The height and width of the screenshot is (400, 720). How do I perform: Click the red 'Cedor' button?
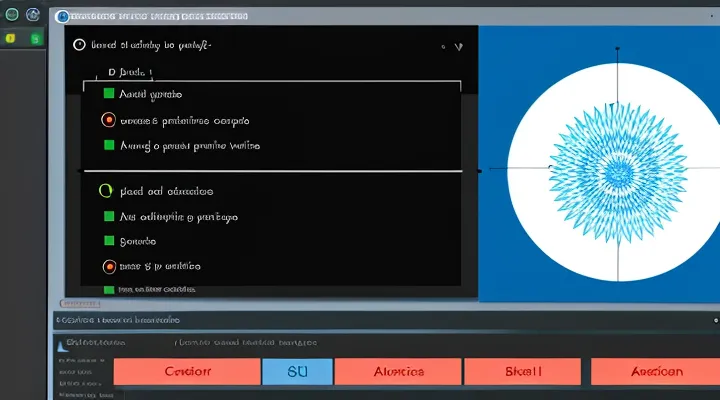pos(186,371)
